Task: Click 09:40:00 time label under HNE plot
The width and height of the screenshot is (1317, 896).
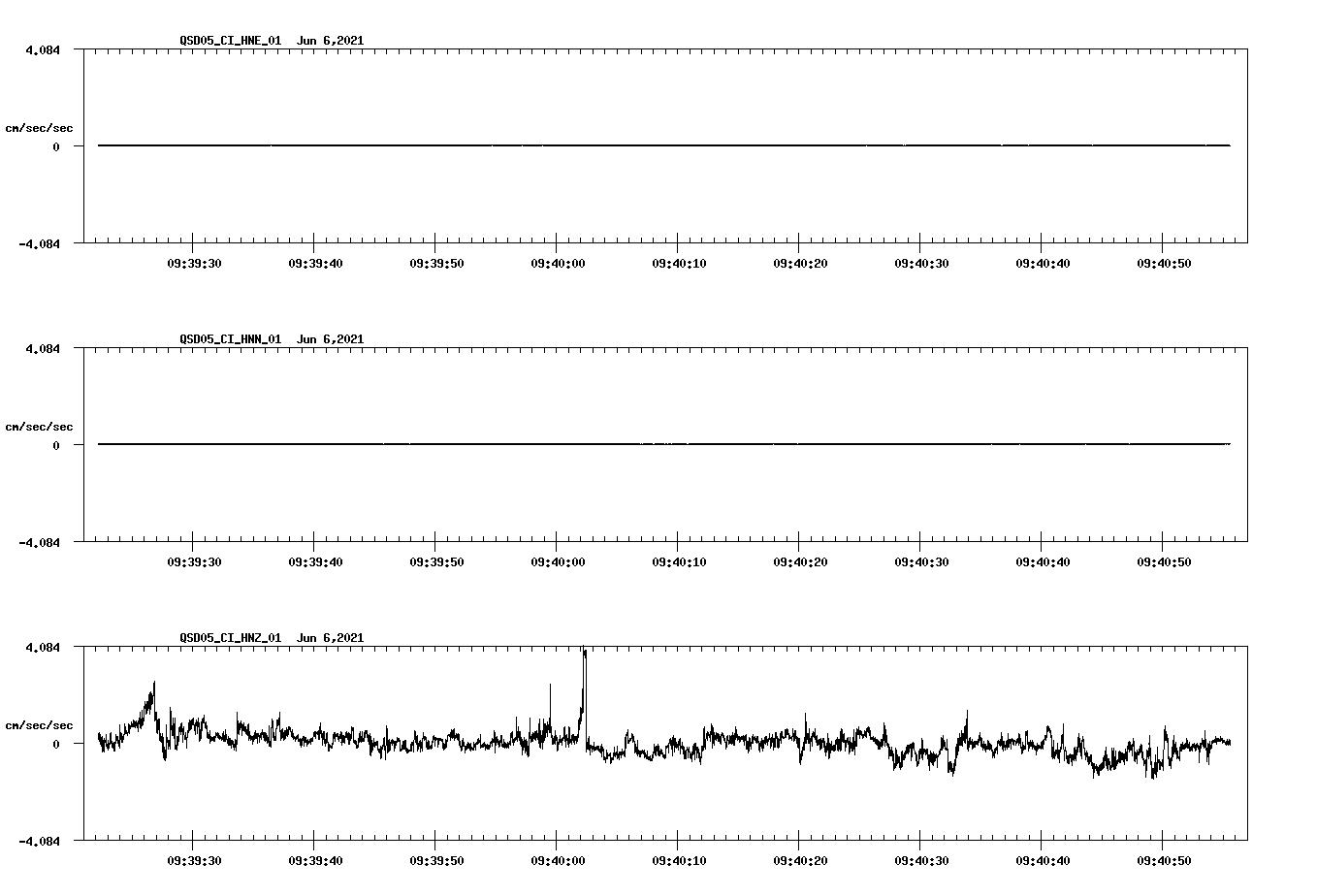Action: (x=558, y=264)
